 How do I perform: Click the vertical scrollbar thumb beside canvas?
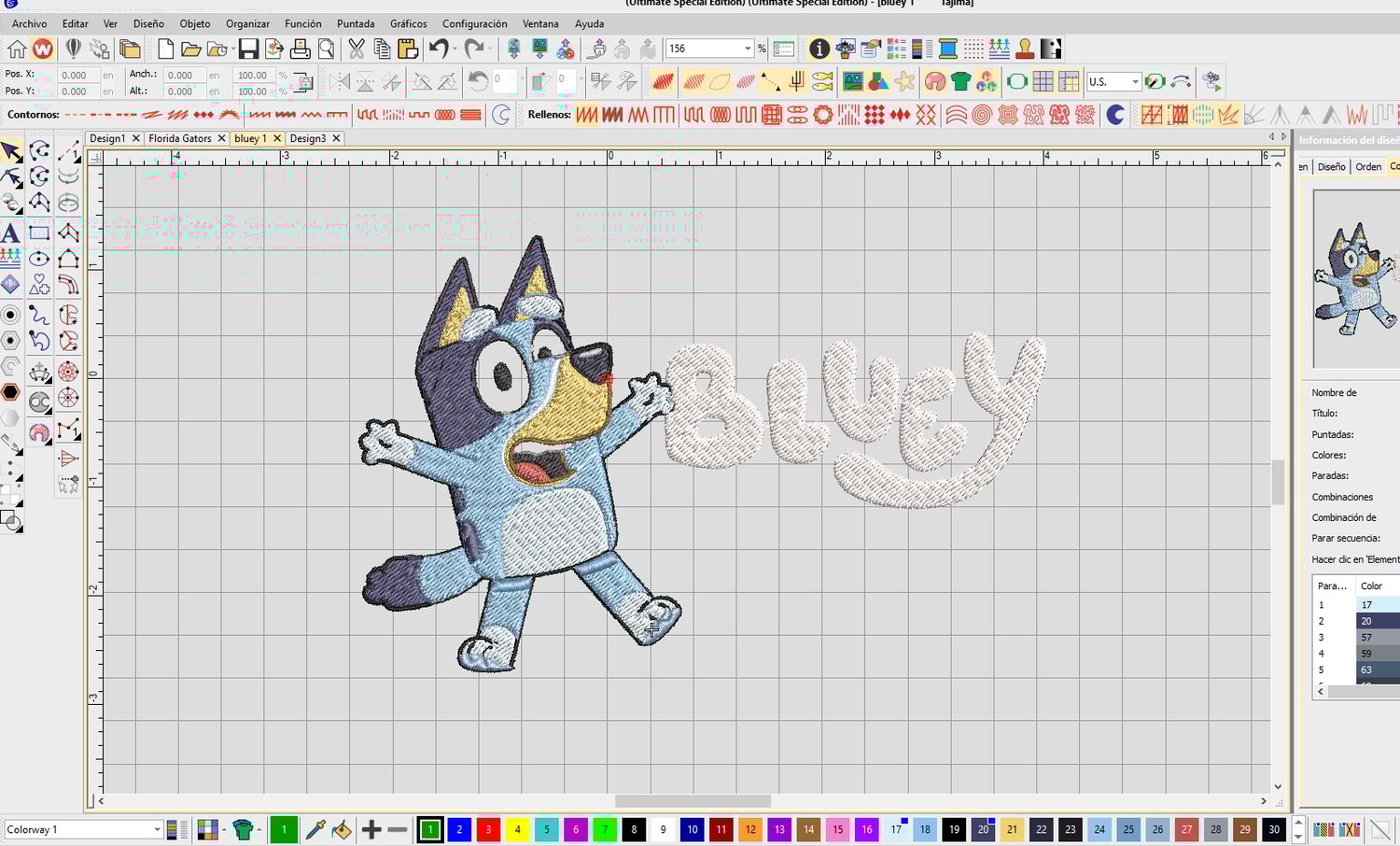point(1278,482)
